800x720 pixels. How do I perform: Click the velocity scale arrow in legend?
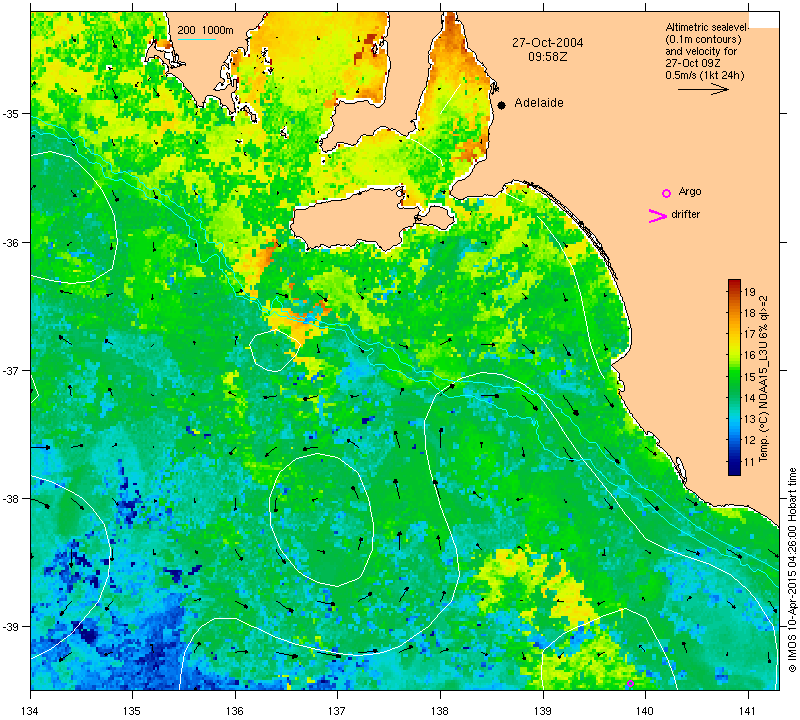[704, 89]
